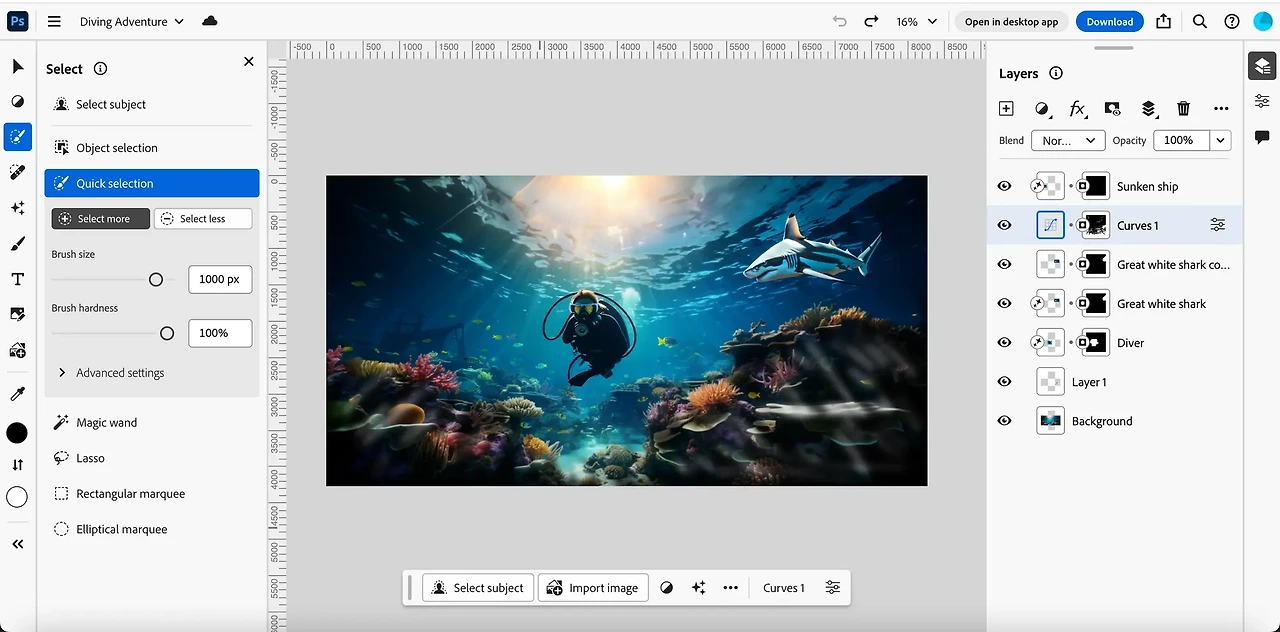The height and width of the screenshot is (632, 1280).
Task: Add adjustment layer from Layers panel
Action: coord(1042,108)
